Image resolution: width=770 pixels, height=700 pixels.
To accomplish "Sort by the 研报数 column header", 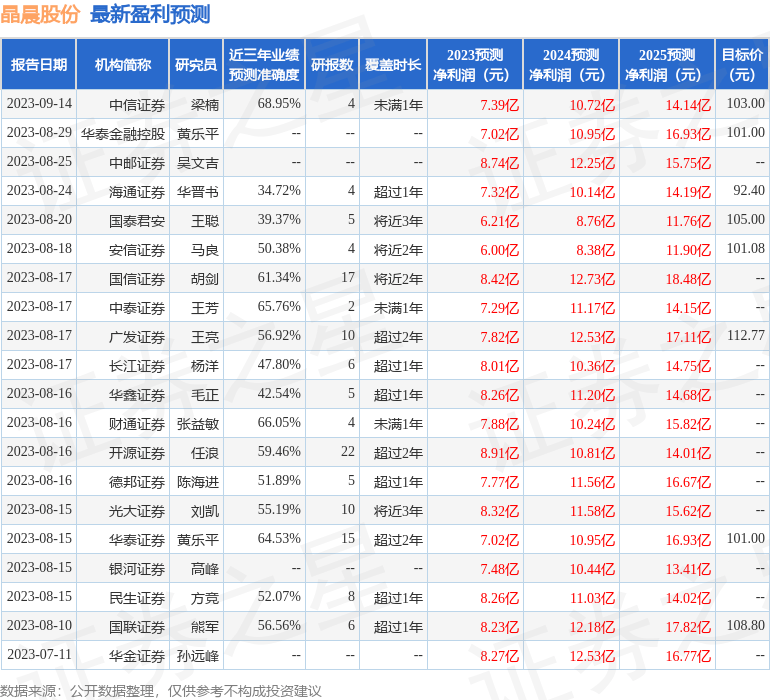I will click(332, 65).
